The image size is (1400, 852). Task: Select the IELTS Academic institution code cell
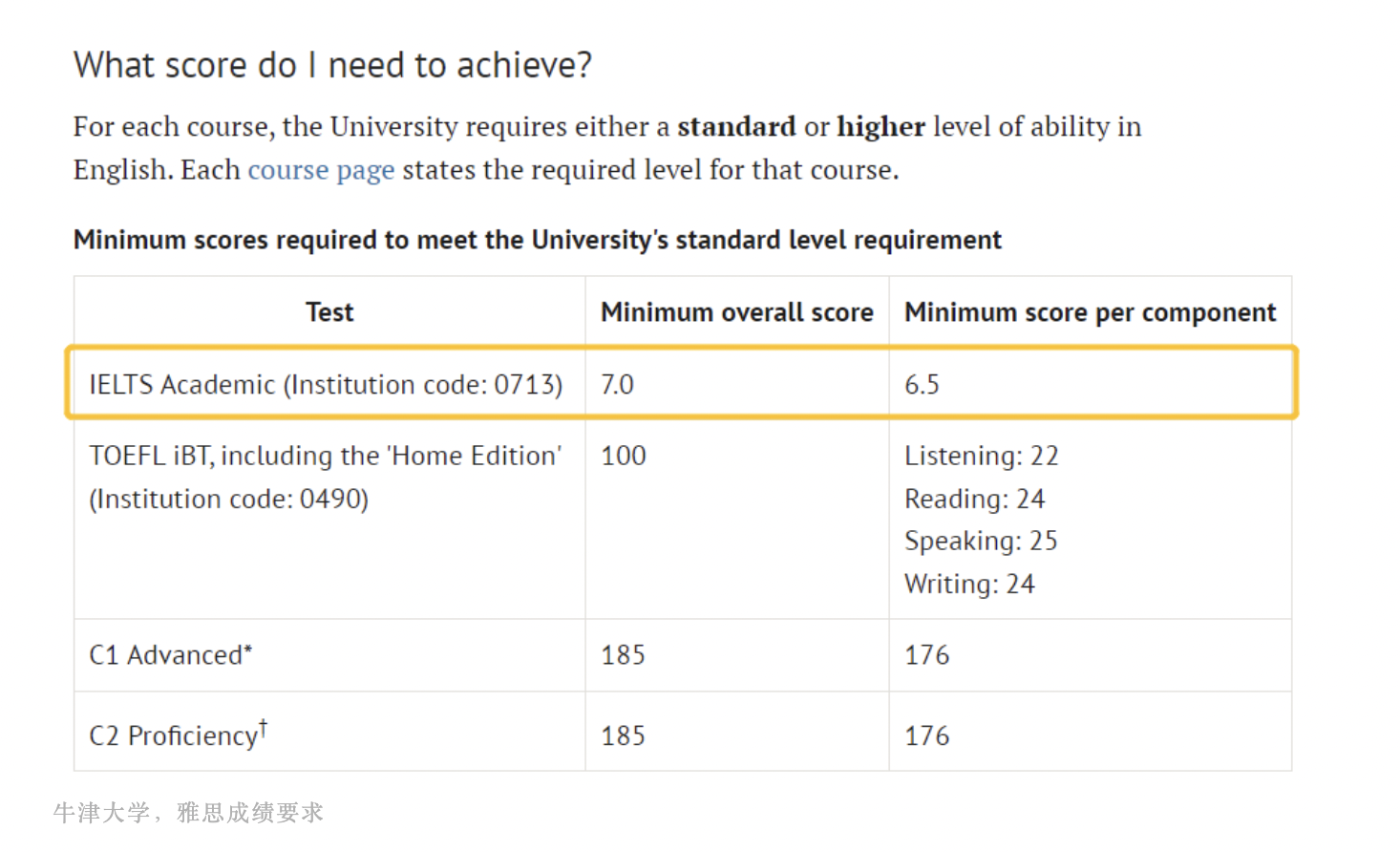pyautogui.click(x=326, y=384)
